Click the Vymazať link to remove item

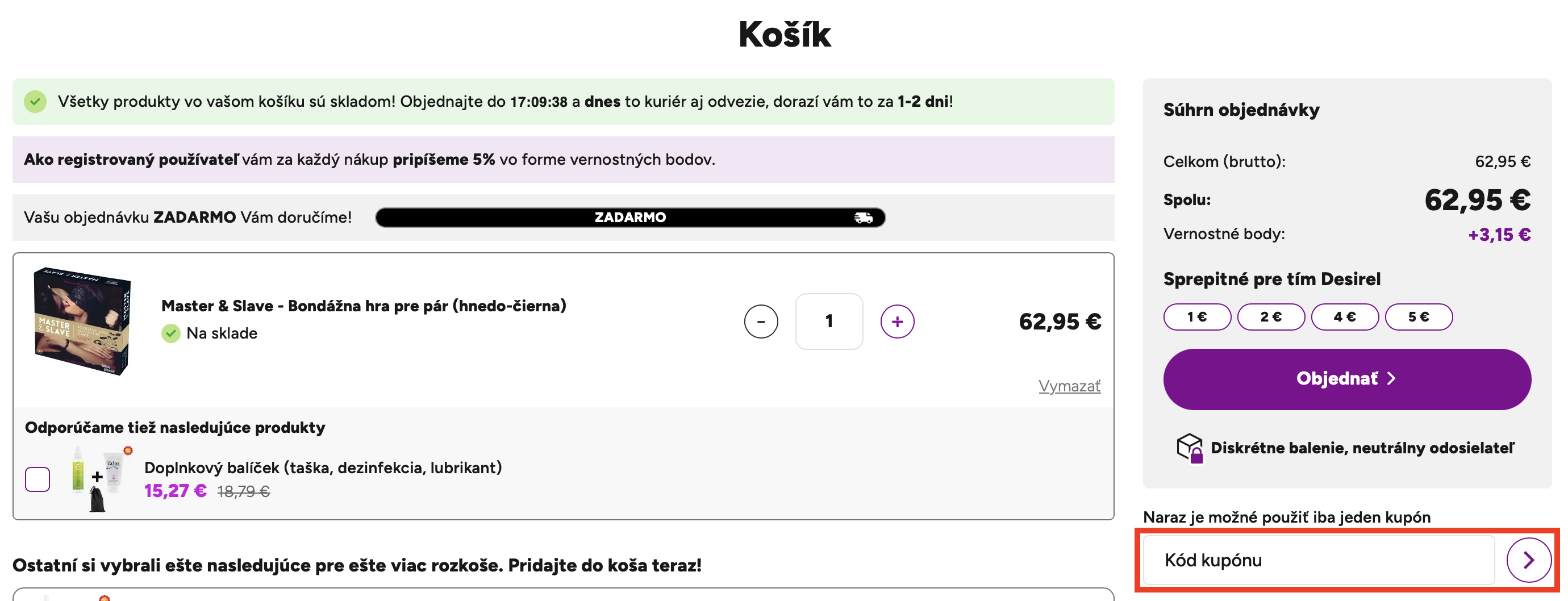click(1069, 386)
